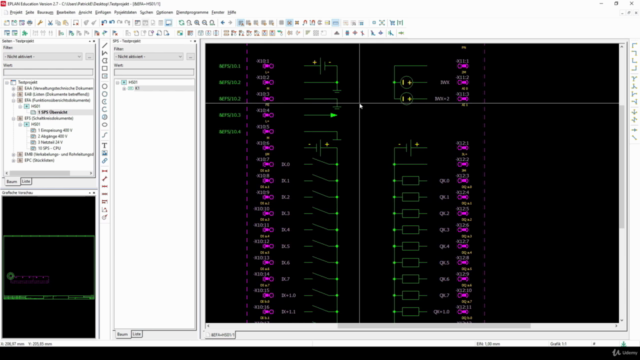
Task: Click the Print icon in toolbar
Action: [x=30, y=23]
